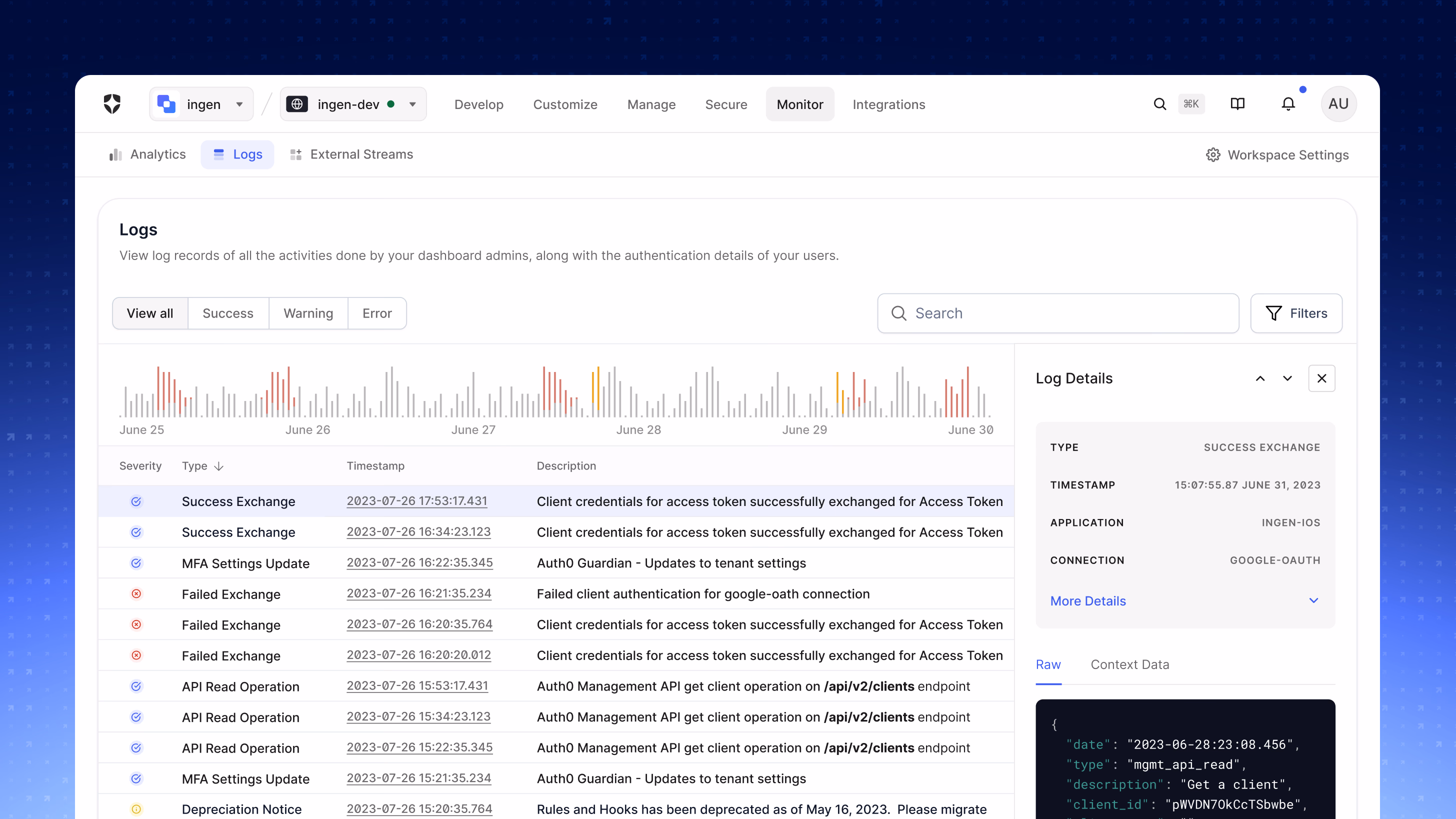
Task: Open the ingen-dev environment dropdown
Action: 353,104
